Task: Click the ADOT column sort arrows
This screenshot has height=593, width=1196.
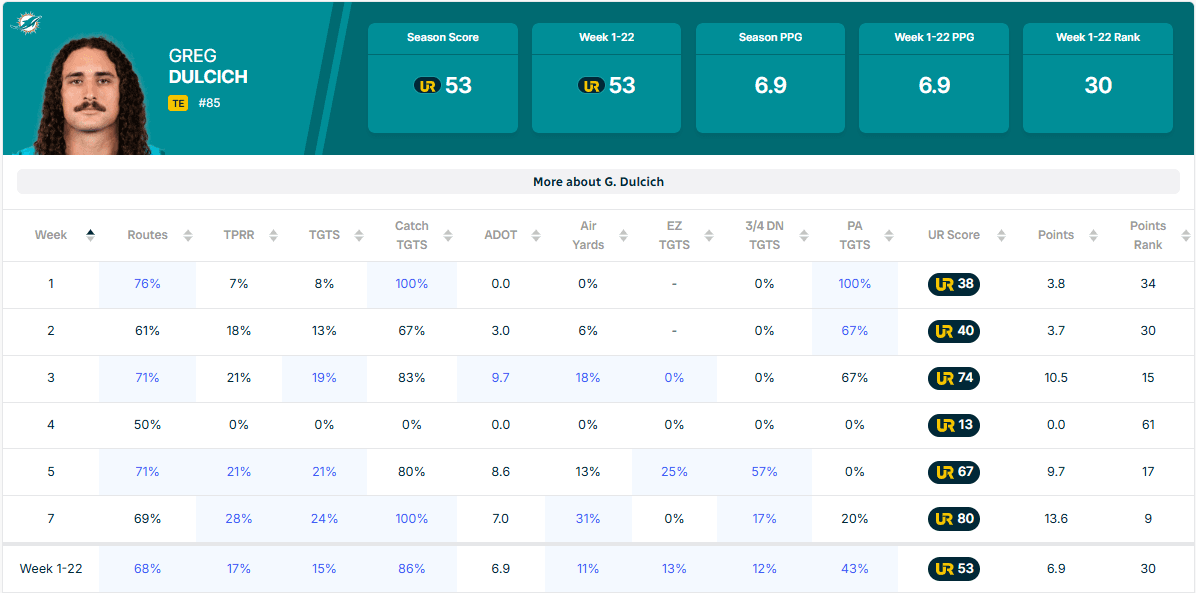Action: point(536,235)
